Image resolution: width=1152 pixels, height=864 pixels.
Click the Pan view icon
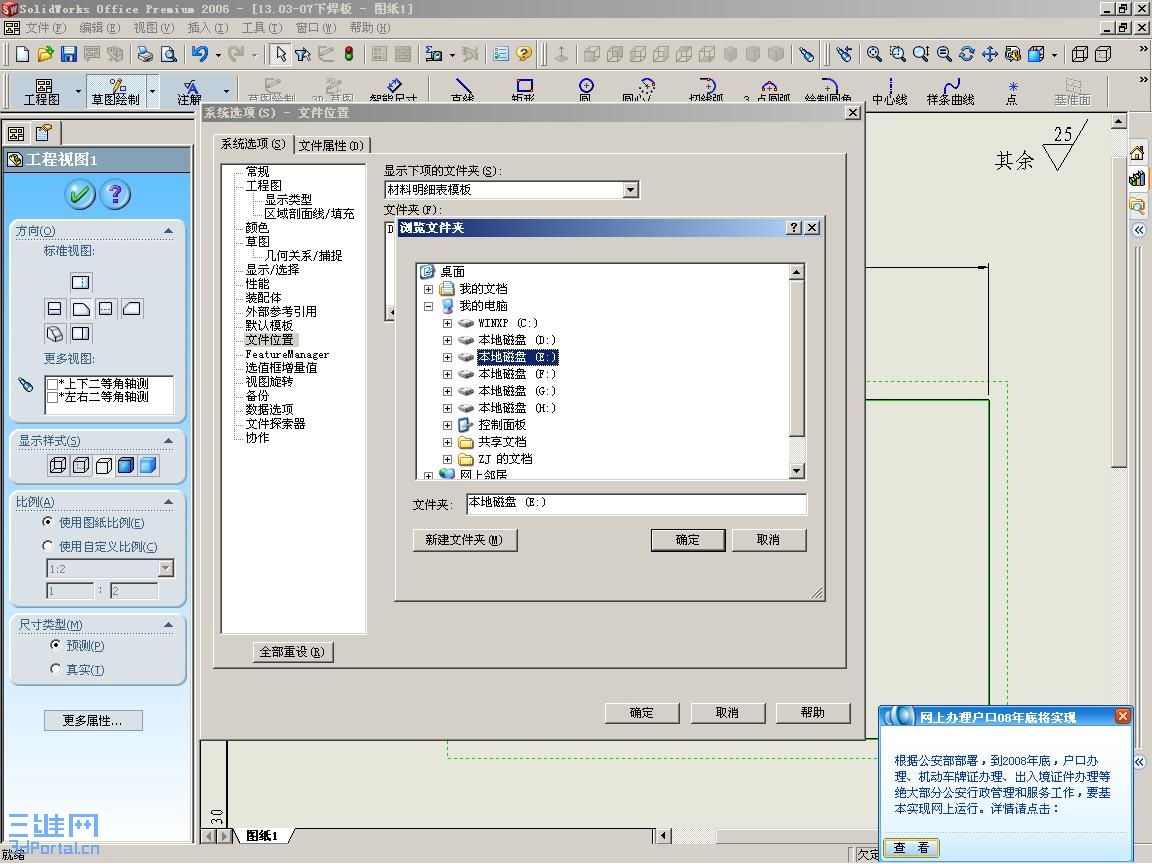(x=990, y=54)
